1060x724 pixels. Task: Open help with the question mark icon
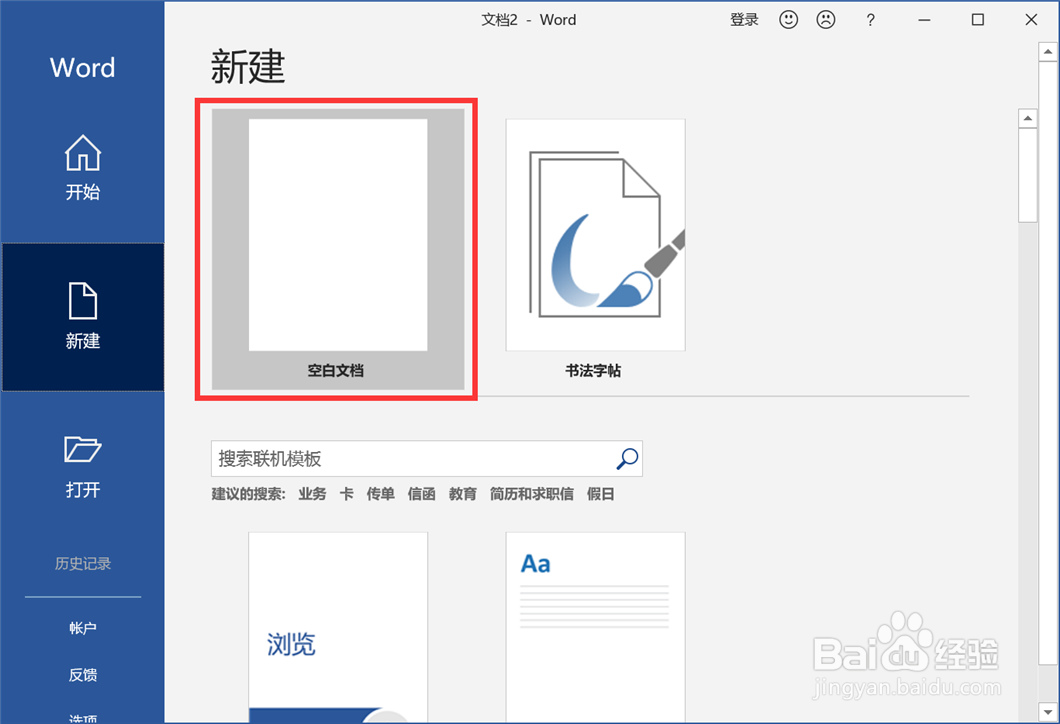871,20
